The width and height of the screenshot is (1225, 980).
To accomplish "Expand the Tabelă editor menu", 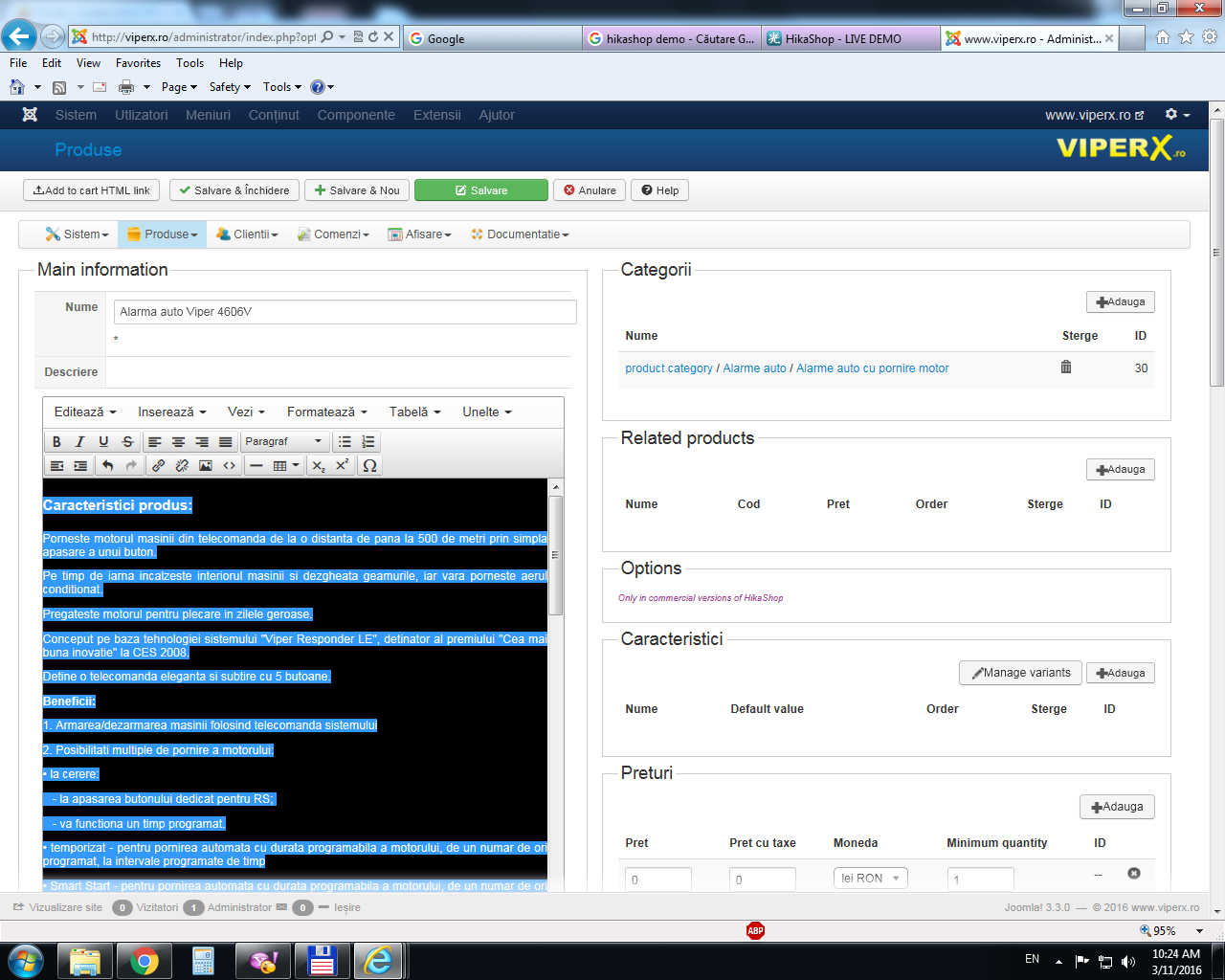I will [x=415, y=412].
